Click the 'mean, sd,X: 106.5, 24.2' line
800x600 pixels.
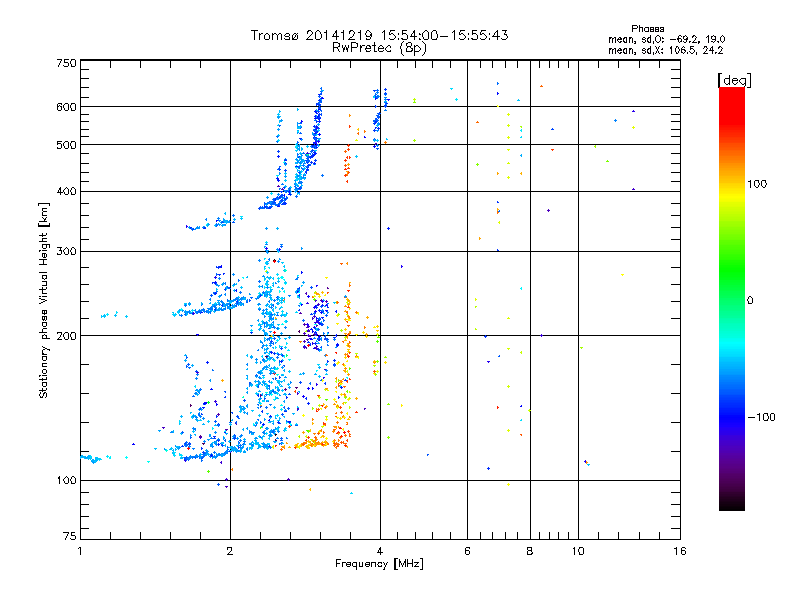click(665, 50)
